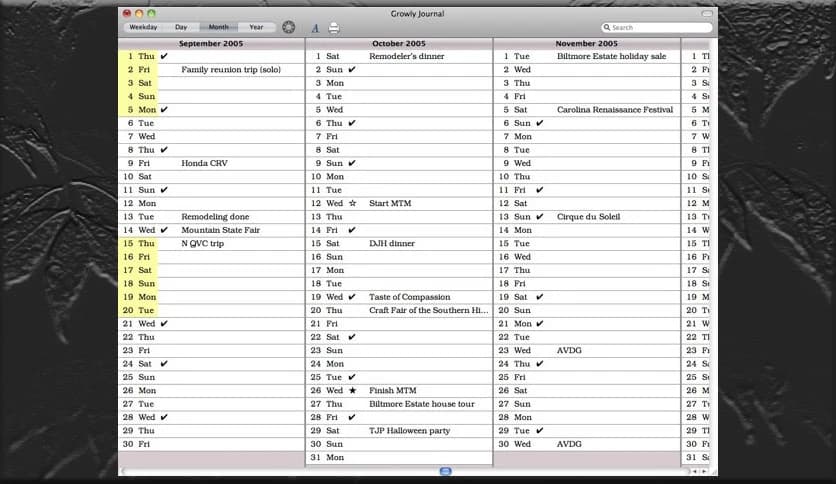This screenshot has height=484, width=836.
Task: Open the 'N QVC trip' entry
Action: [x=203, y=243]
